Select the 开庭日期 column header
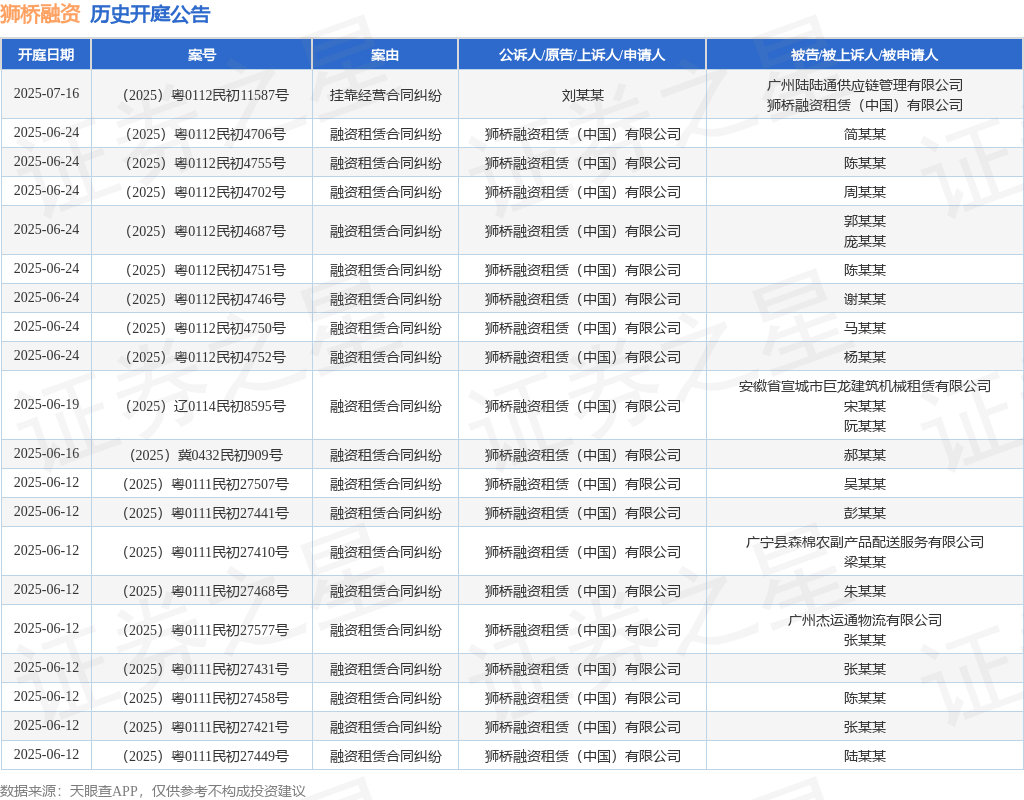The height and width of the screenshot is (800, 1024). click(46, 55)
